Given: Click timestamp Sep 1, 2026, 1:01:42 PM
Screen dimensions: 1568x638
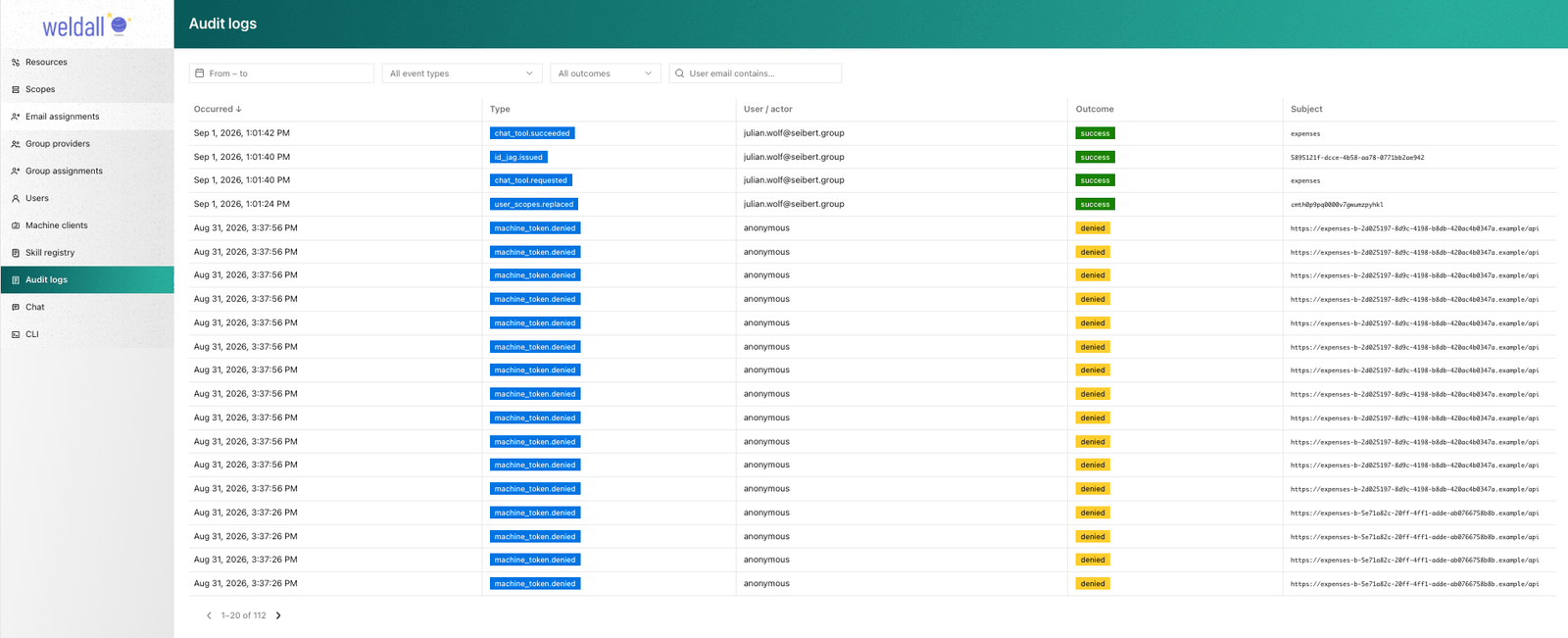Looking at the screenshot, I should 242,133.
